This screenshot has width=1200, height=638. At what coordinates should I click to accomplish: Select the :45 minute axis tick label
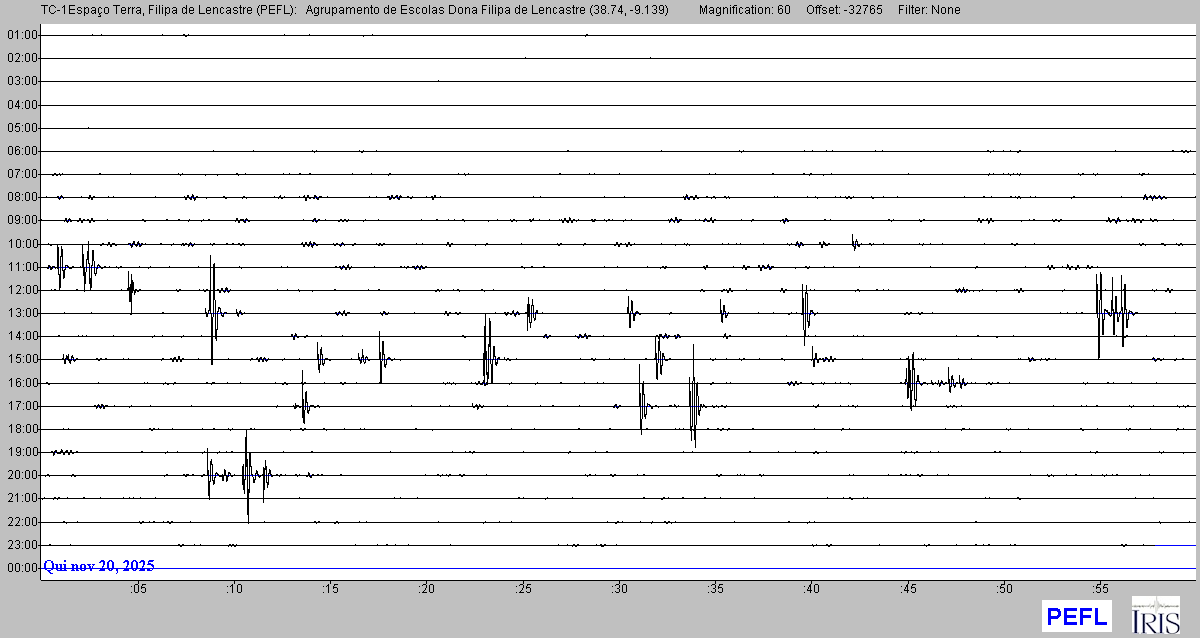tap(908, 589)
